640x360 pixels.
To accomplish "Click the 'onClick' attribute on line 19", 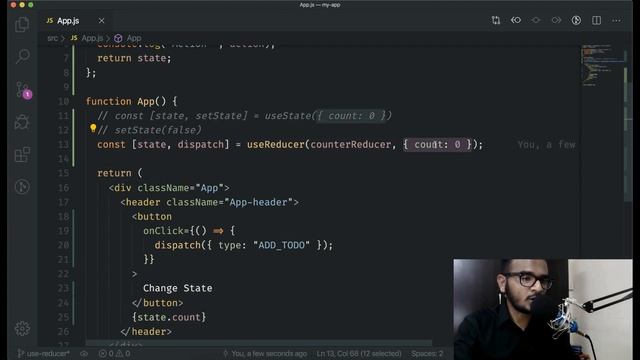I will 163,231.
